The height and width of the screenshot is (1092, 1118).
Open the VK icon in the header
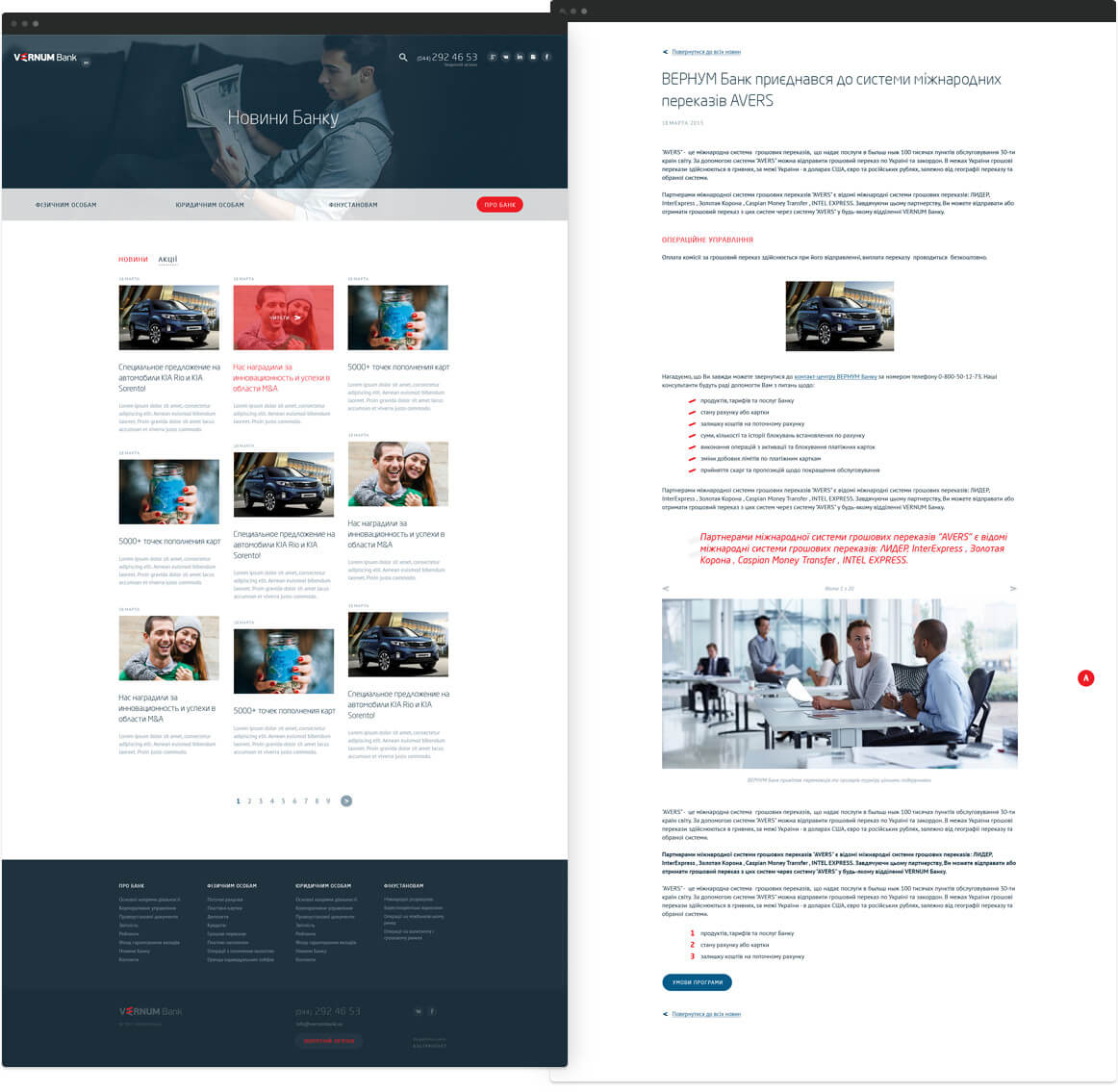click(505, 57)
